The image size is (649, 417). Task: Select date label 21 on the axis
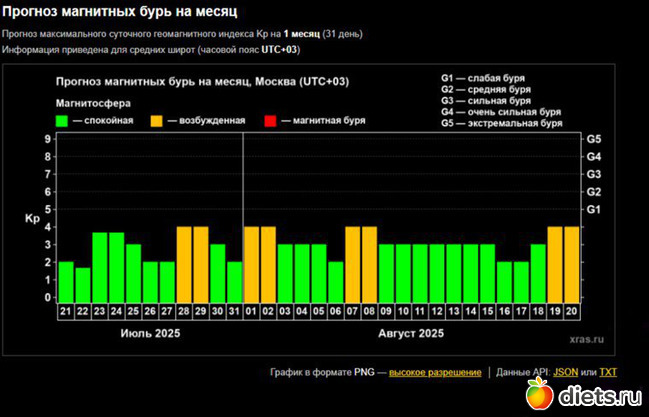[x=66, y=312]
